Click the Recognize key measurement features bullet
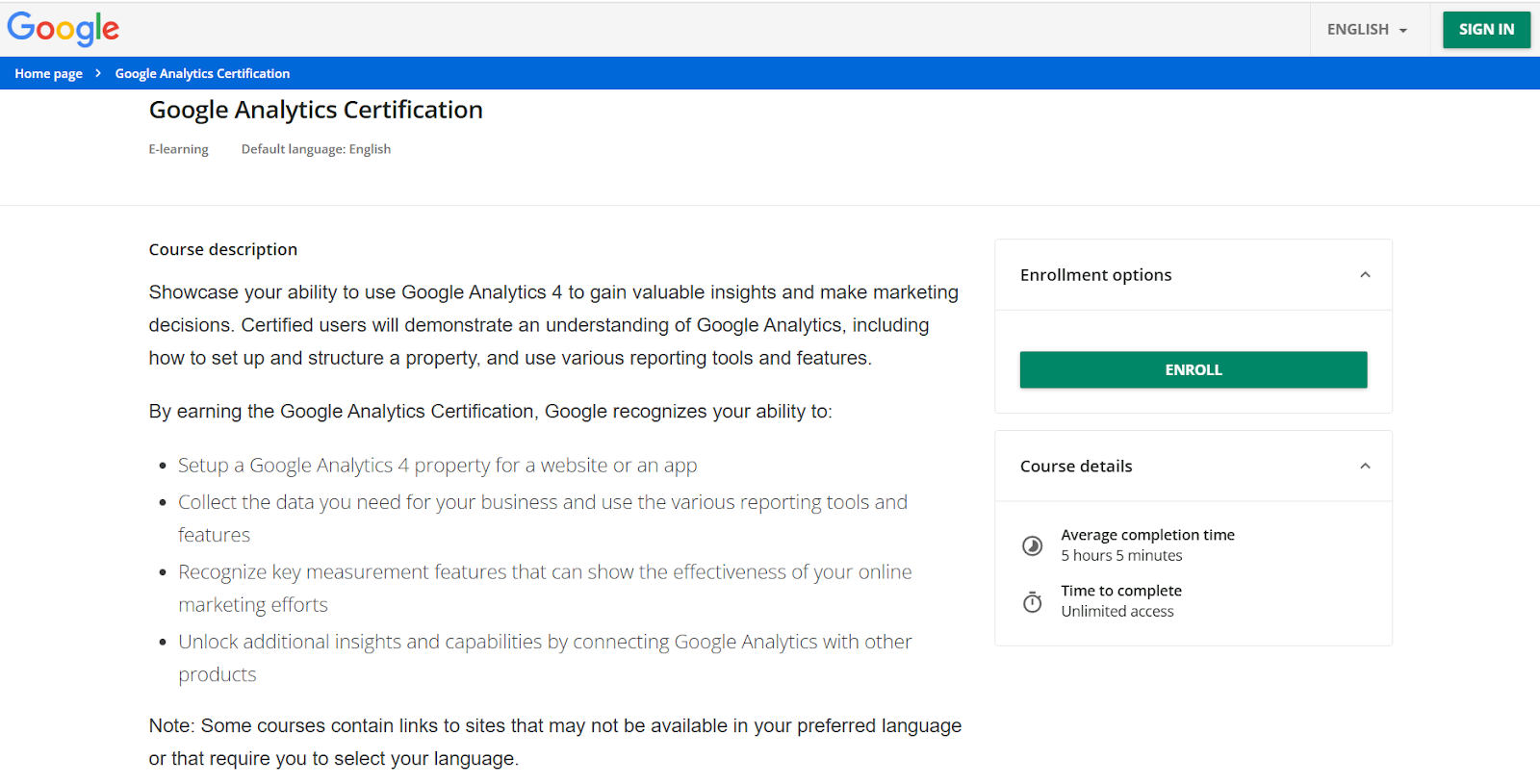This screenshot has width=1540, height=784. [545, 588]
